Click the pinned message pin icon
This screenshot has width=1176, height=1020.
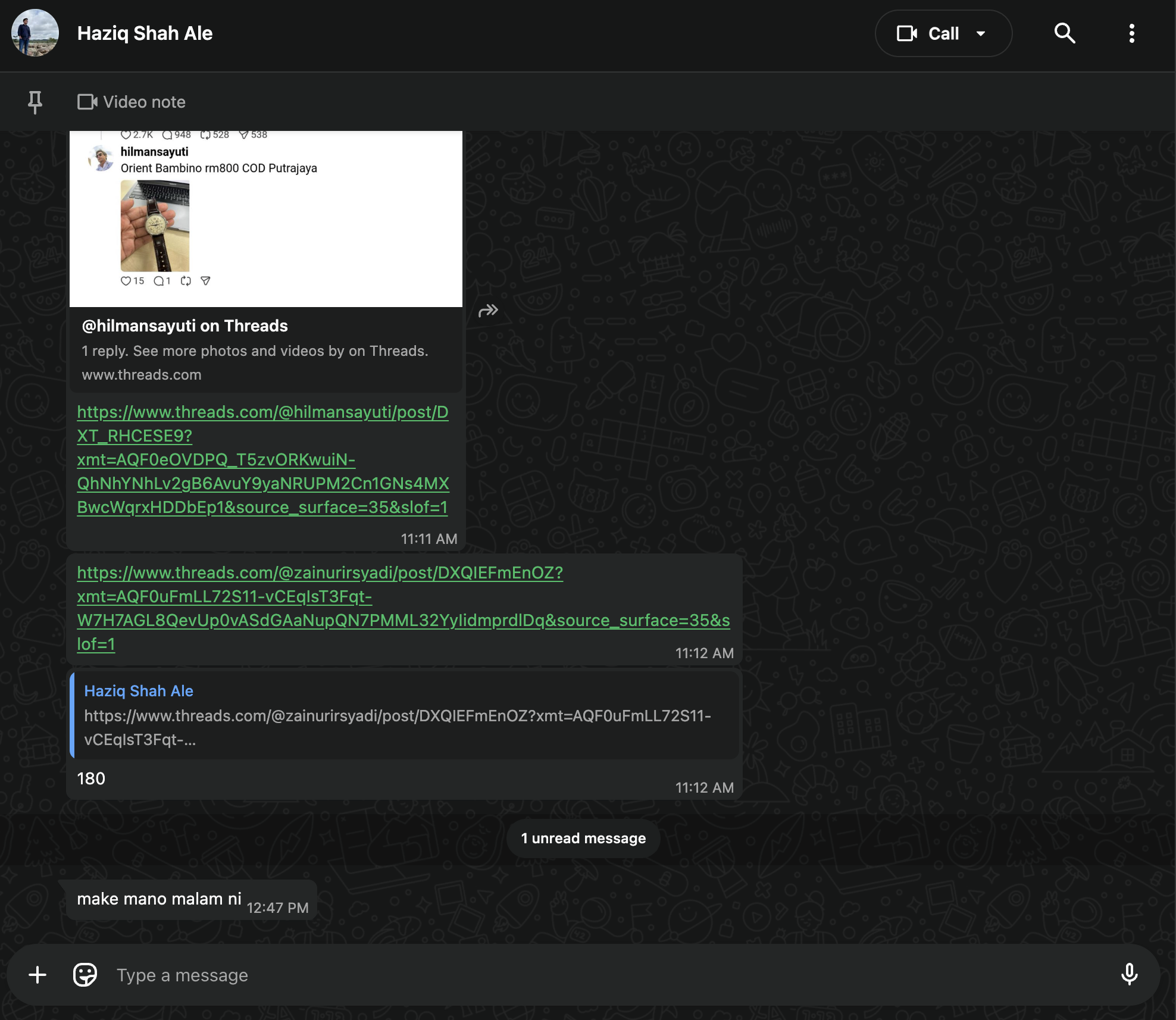(35, 102)
